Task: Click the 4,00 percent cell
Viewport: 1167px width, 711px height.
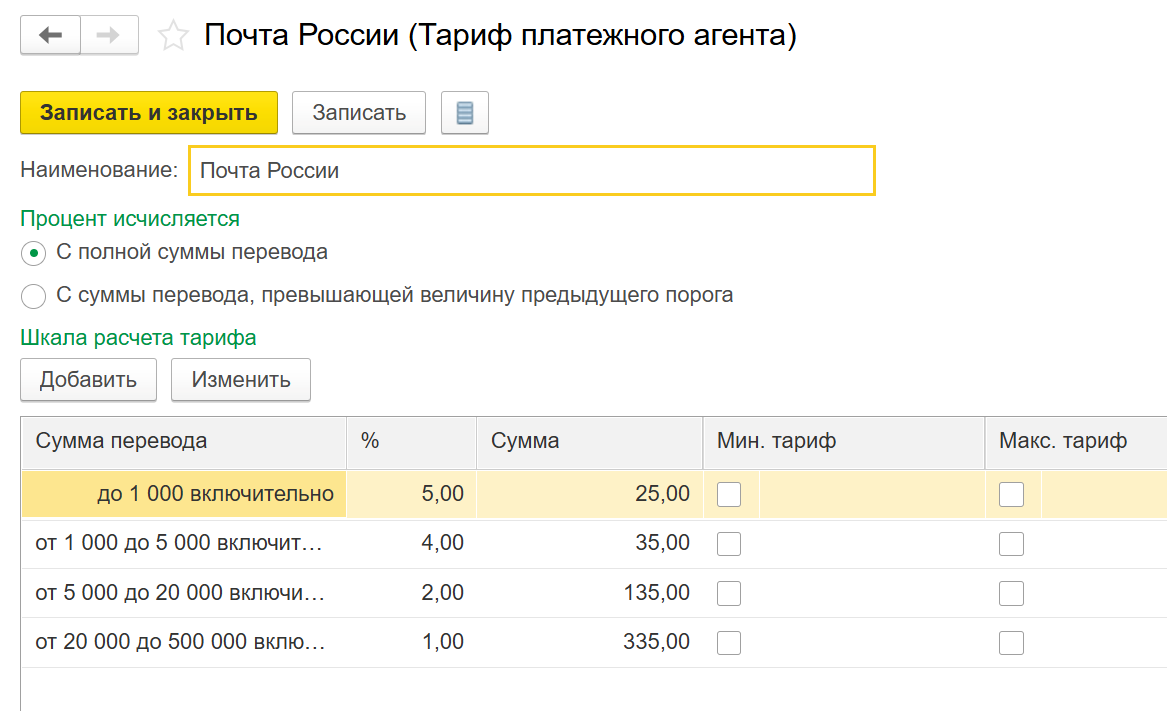Action: (x=412, y=543)
